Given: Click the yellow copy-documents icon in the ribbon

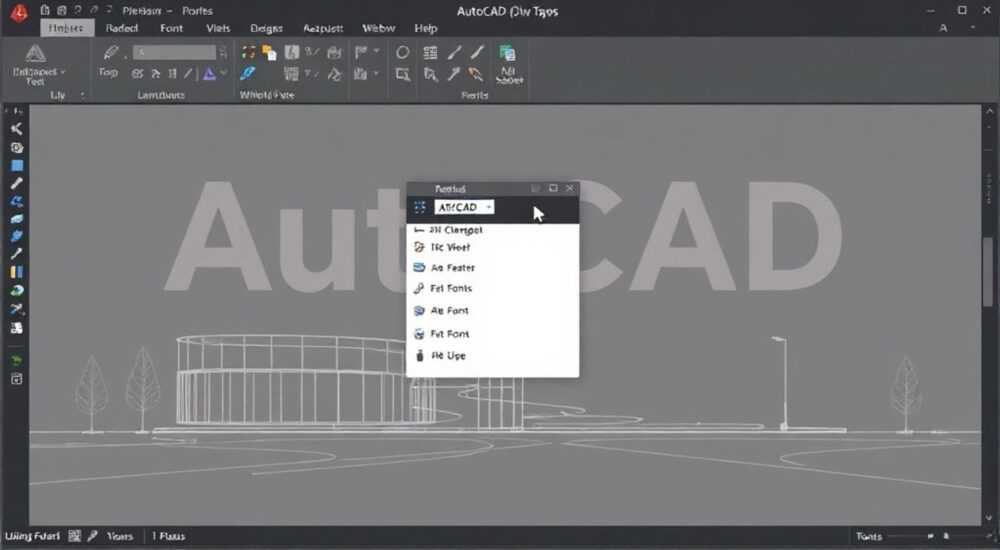Looking at the screenshot, I should click(269, 52).
